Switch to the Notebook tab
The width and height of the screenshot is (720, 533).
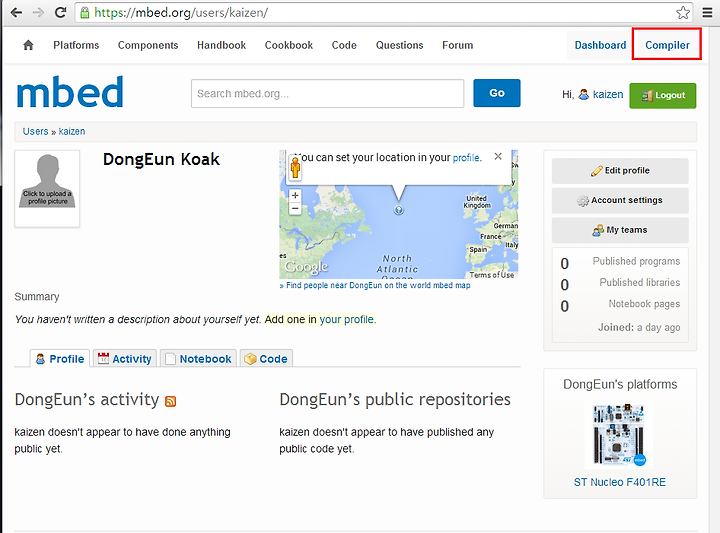198,359
